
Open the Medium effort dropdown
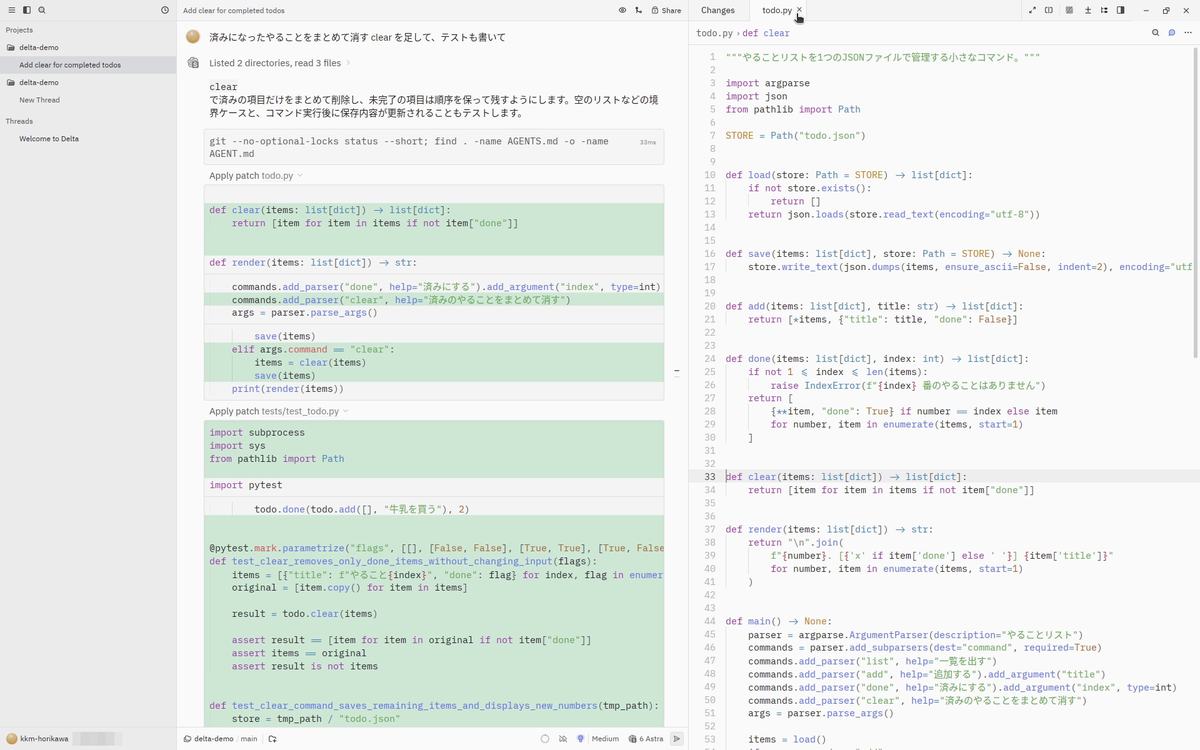point(605,739)
